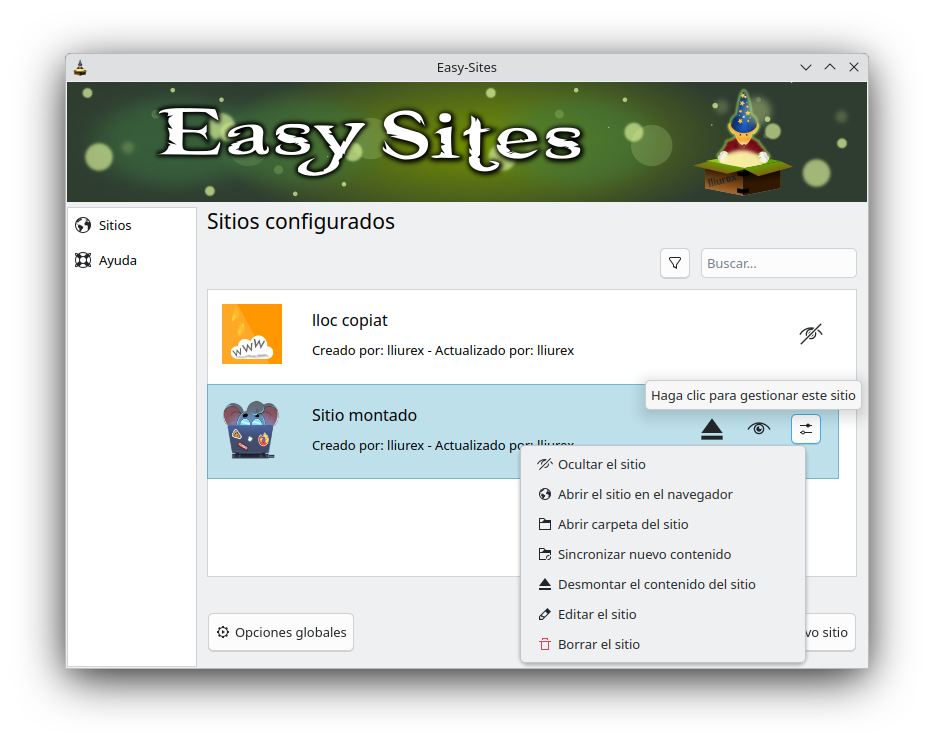The width and height of the screenshot is (934, 746).
Task: Click the Easy-Sites title bar app icon
Action: click(81, 68)
